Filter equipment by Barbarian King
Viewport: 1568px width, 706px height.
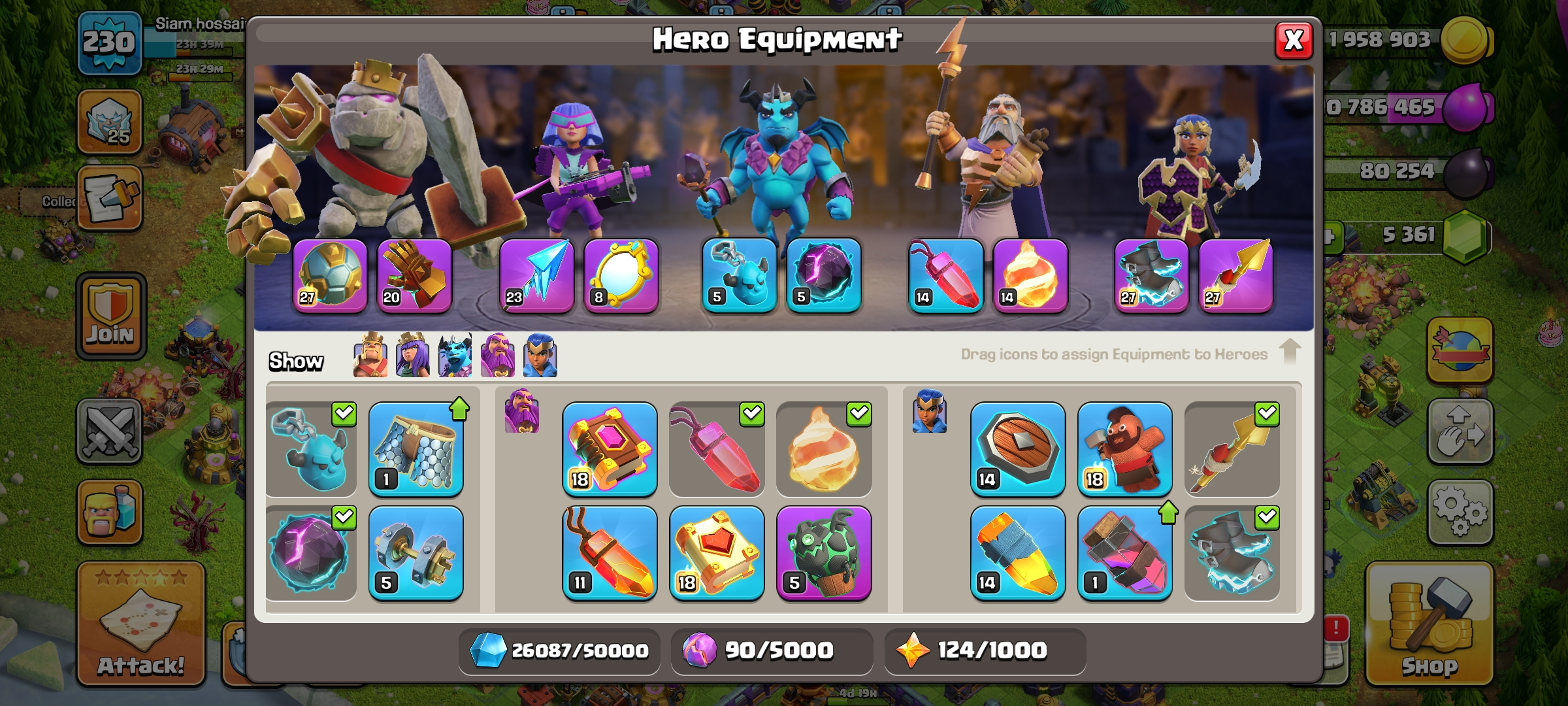click(370, 355)
